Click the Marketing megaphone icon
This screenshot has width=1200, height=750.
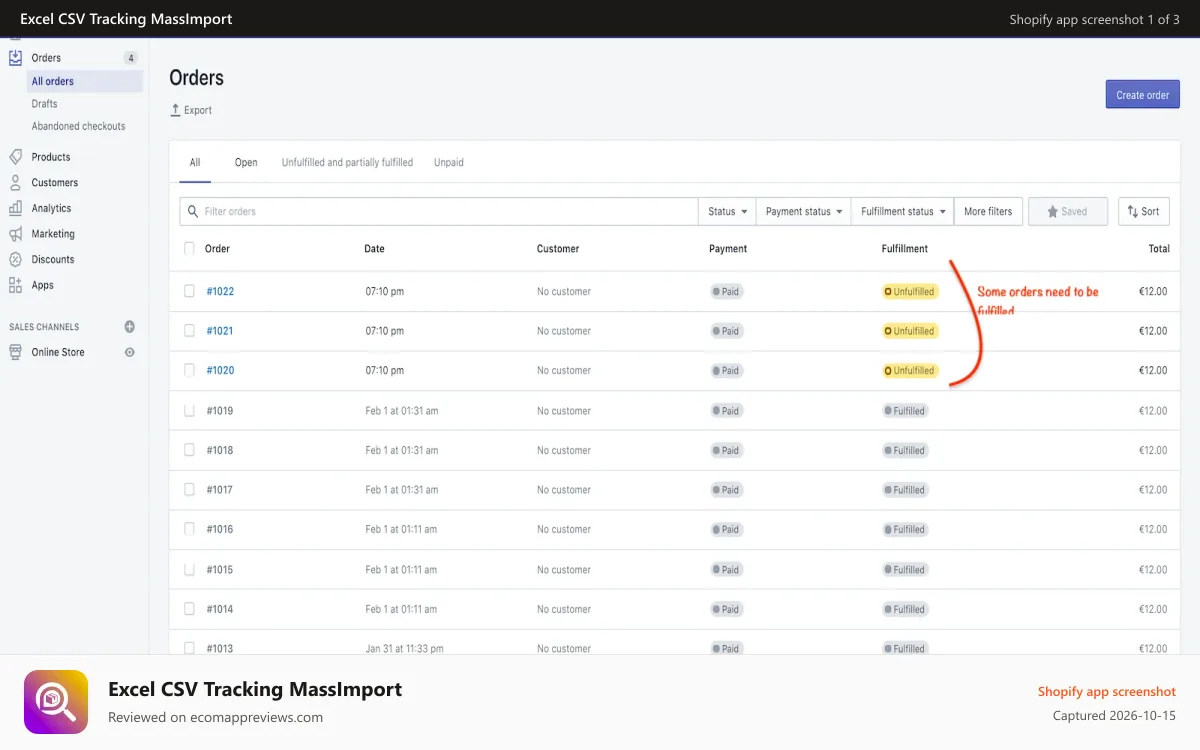15,234
